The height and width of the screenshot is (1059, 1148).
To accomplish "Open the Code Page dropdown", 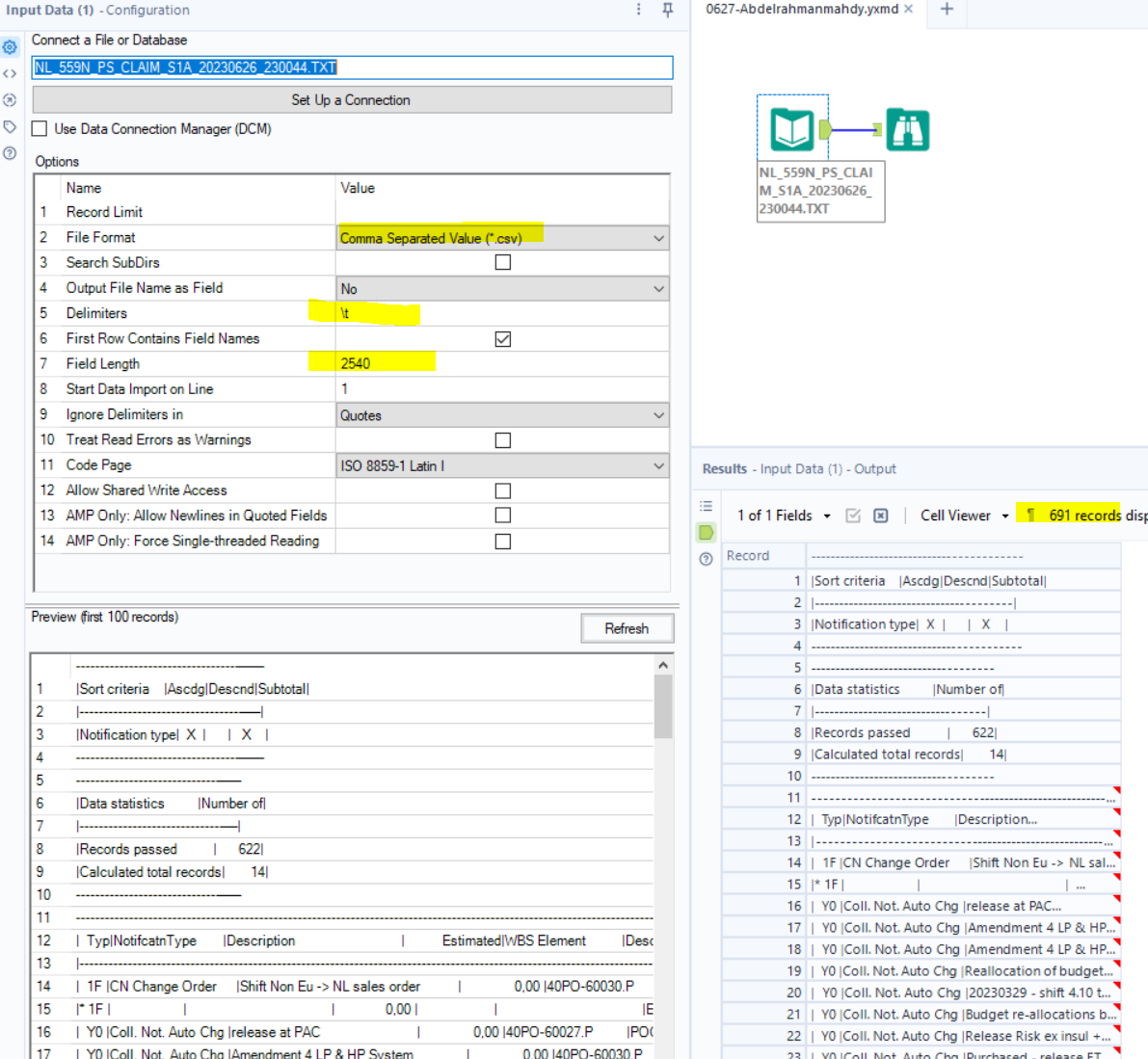I will (659, 464).
